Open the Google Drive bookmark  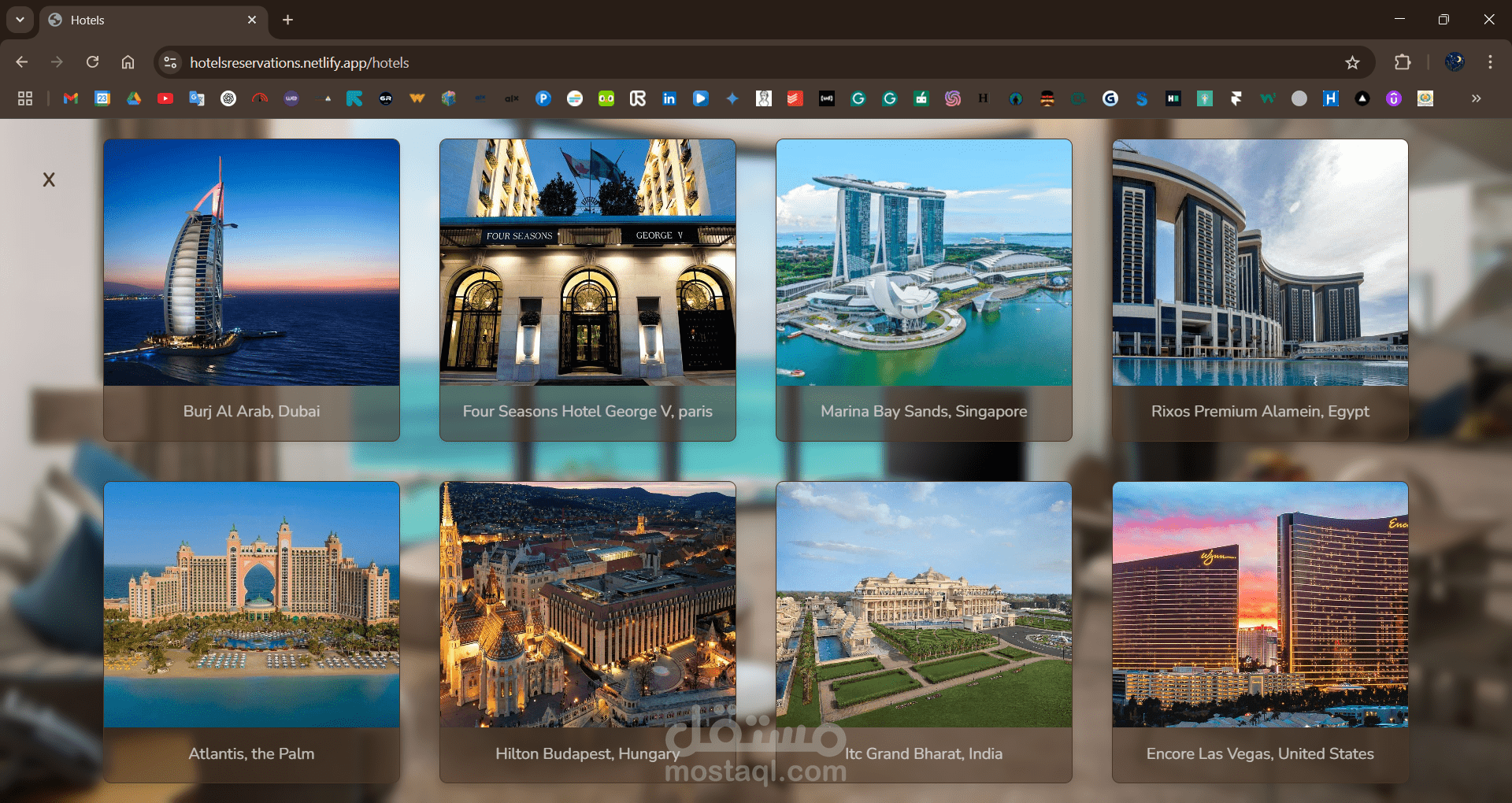pyautogui.click(x=134, y=98)
